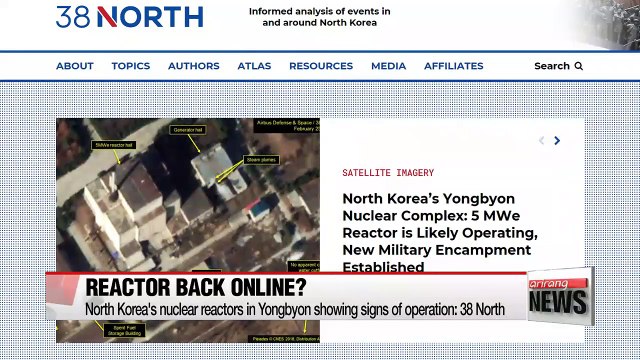
Task: Click the Arirang News logo
Action: [x=560, y=296]
